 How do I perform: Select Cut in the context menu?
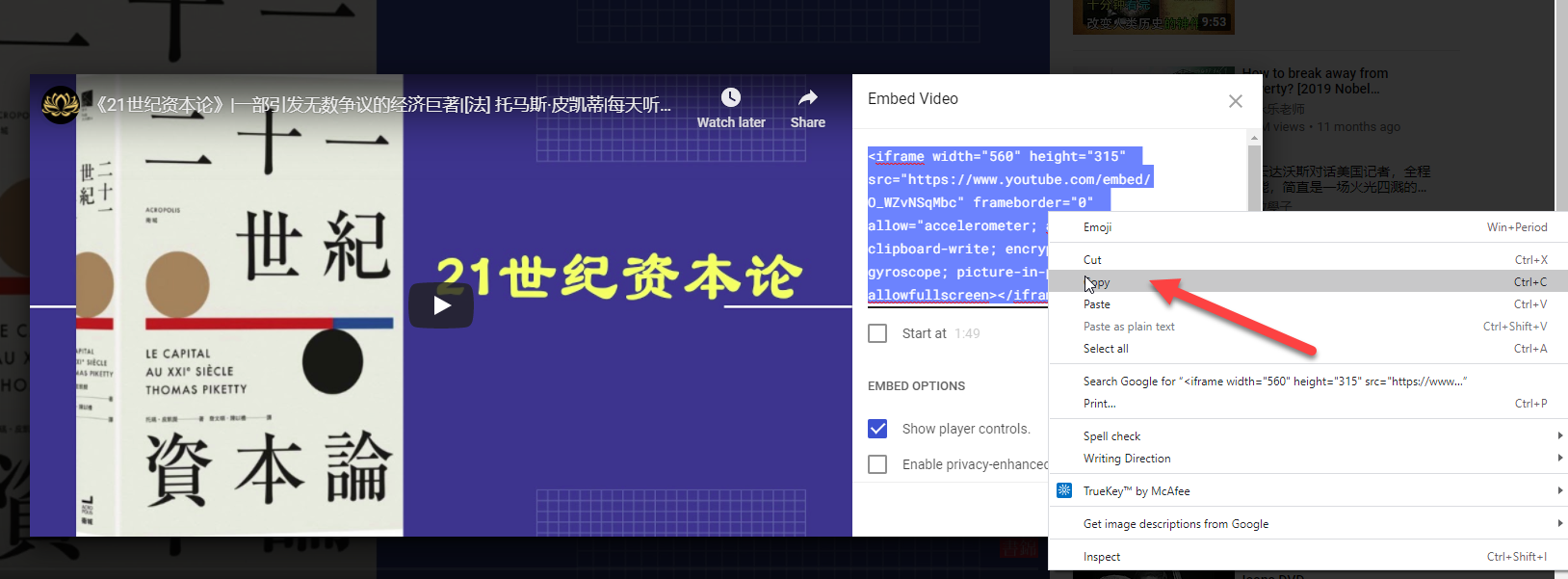tap(1308, 260)
